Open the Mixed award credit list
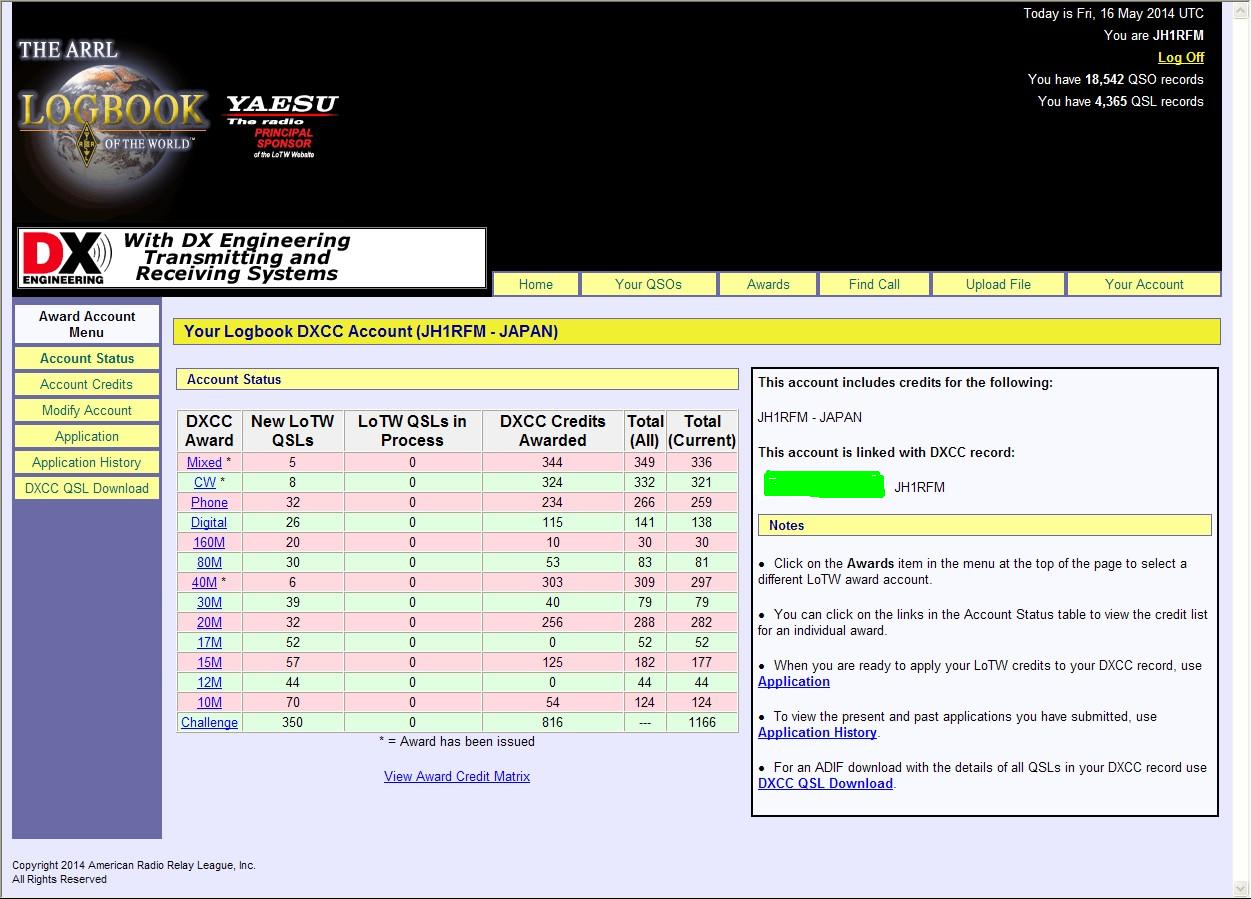The image size is (1251, 899). point(204,462)
